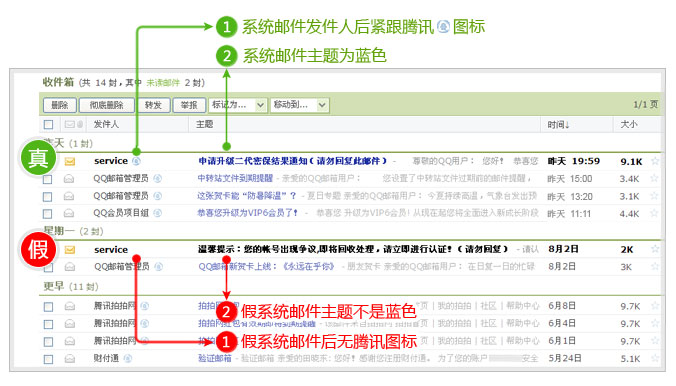This screenshot has height=386, width=676.
Task: Click the 主题 column header
Action: 204,124
